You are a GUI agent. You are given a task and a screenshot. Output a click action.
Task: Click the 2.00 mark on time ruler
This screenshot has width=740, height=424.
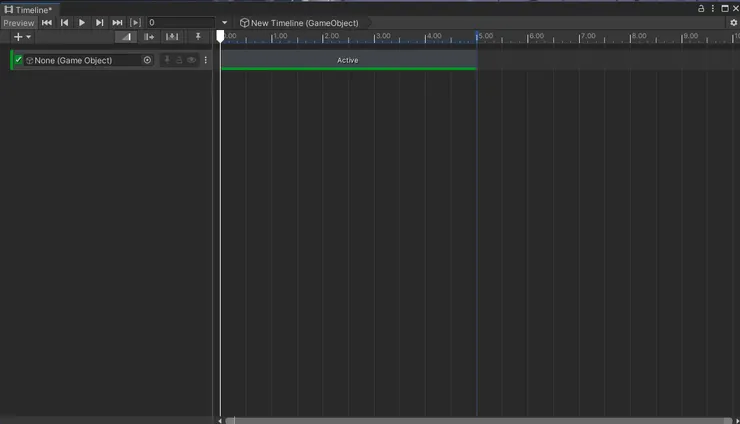click(331, 36)
